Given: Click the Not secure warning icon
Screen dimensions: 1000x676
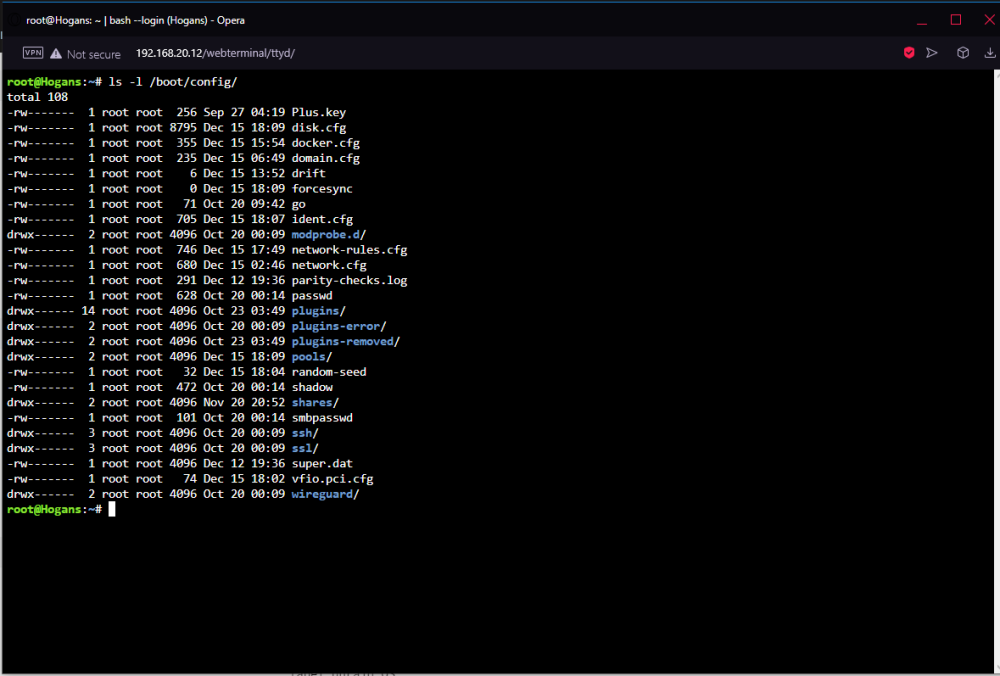Looking at the screenshot, I should pos(56,54).
